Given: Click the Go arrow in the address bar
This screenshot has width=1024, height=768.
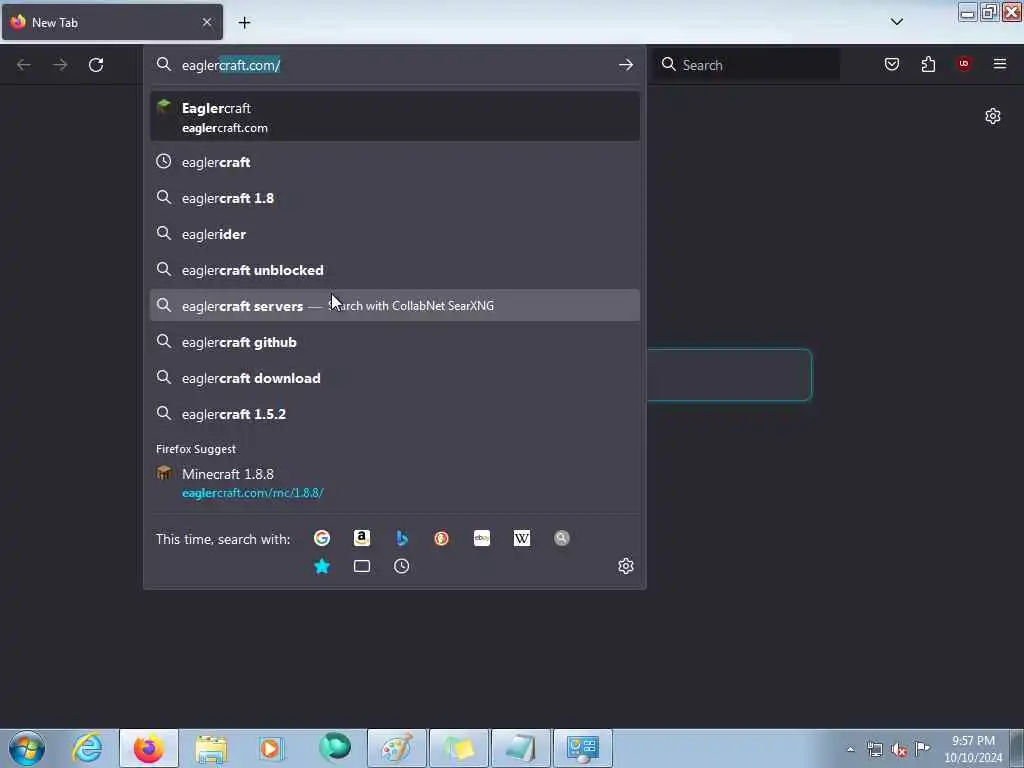Looking at the screenshot, I should point(626,65).
